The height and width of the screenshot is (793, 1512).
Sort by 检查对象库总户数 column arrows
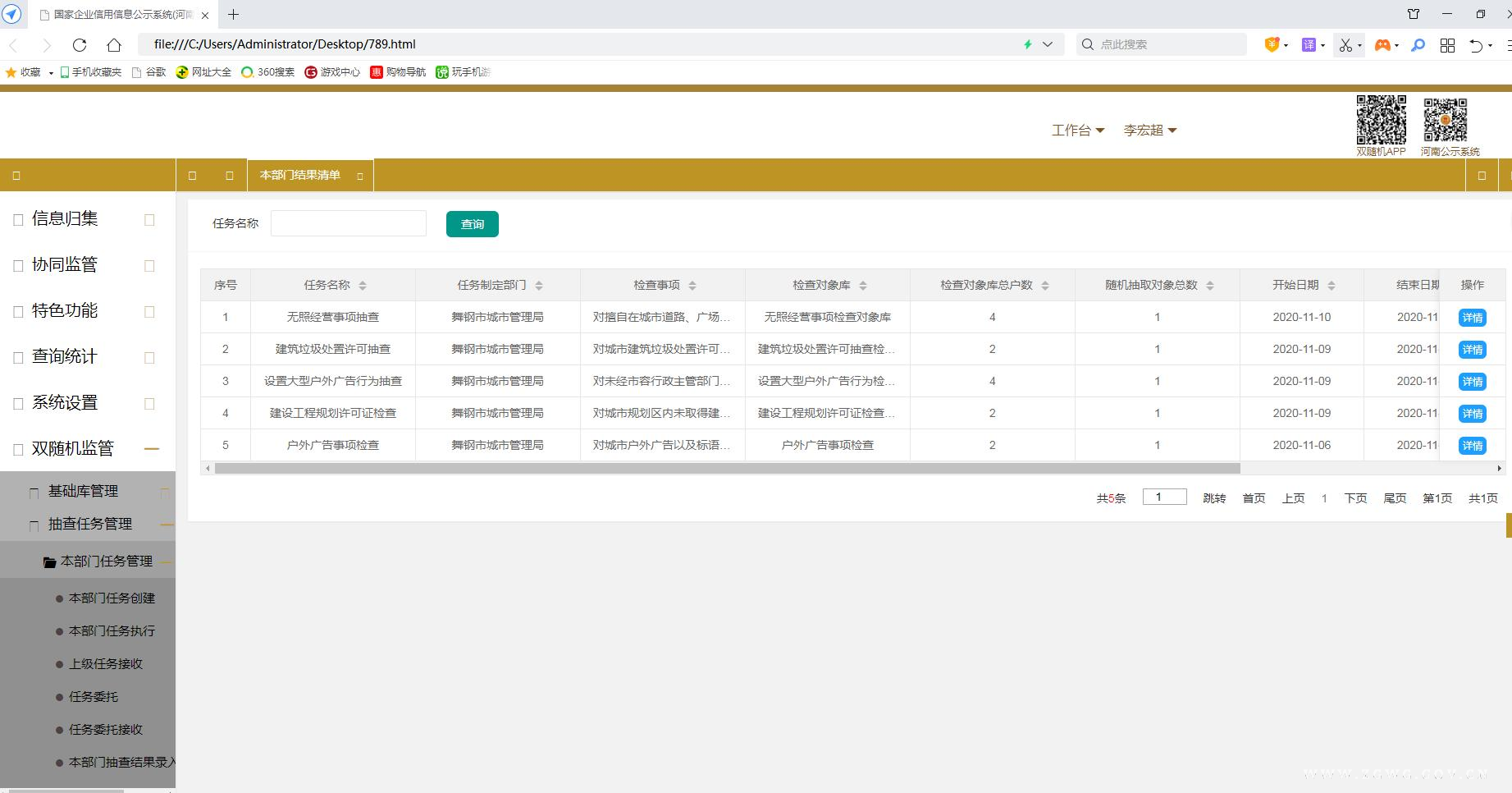click(1045, 286)
